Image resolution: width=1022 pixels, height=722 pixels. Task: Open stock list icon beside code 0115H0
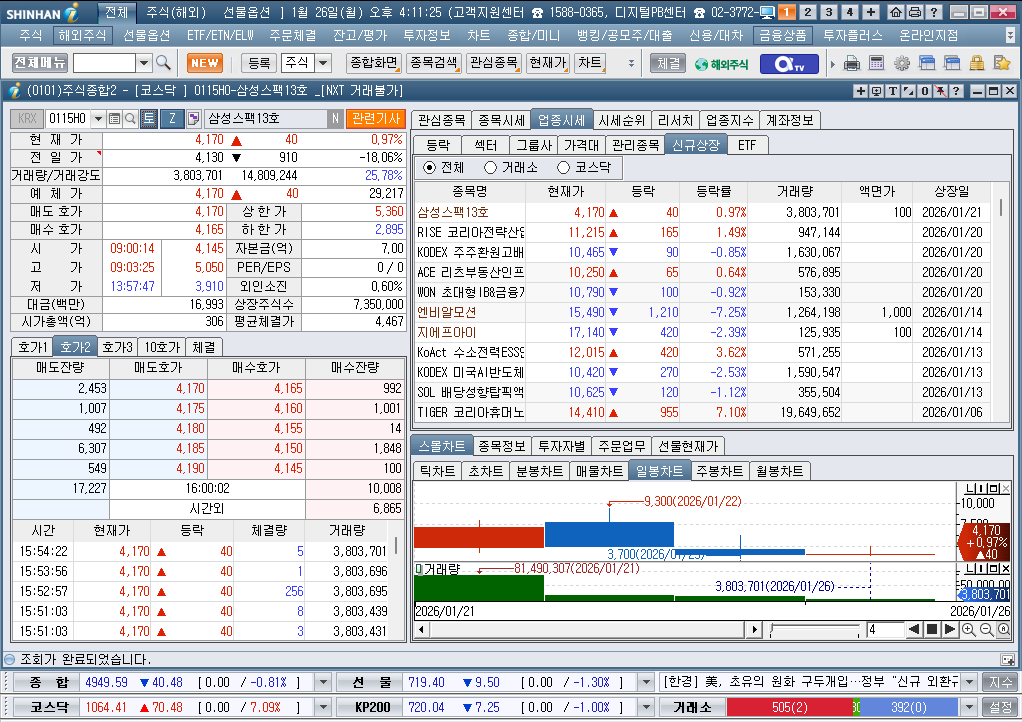click(x=114, y=119)
